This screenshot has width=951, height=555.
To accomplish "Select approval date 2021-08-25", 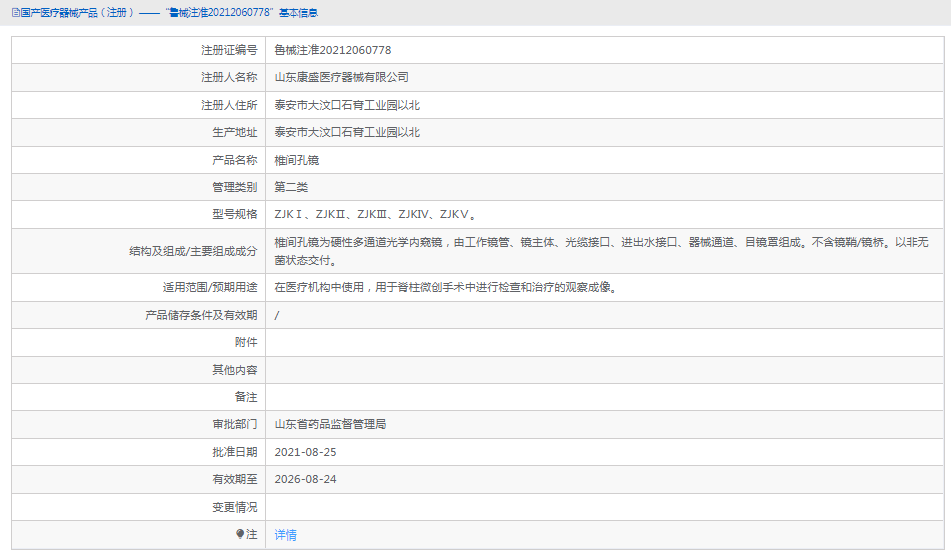I will (x=305, y=452).
